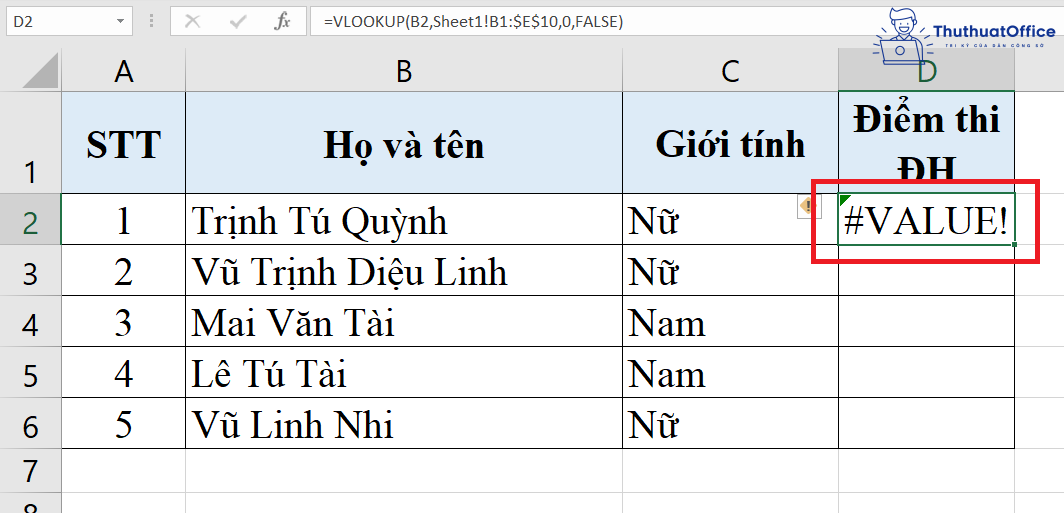Select column B header
This screenshot has height=513, width=1064.
[x=403, y=71]
